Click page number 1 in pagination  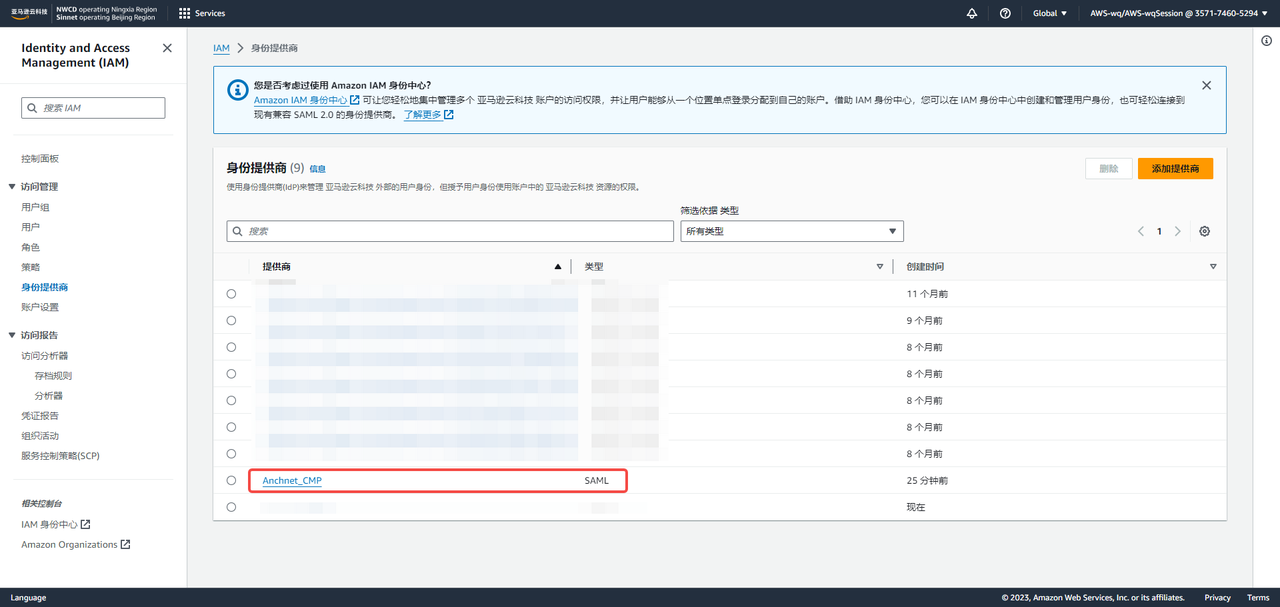coord(1159,231)
